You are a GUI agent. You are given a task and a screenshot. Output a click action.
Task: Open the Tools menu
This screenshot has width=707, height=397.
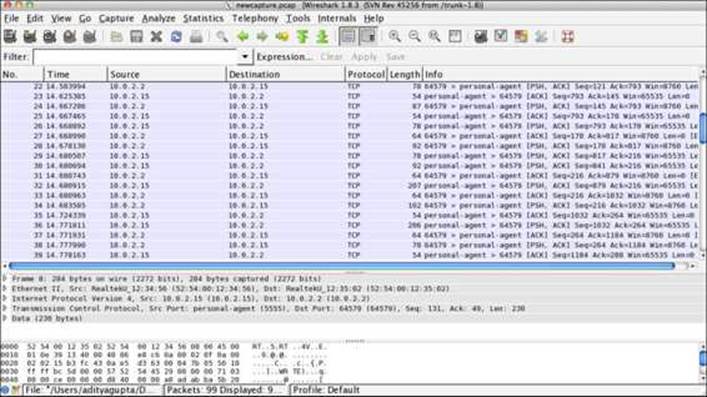coord(298,18)
